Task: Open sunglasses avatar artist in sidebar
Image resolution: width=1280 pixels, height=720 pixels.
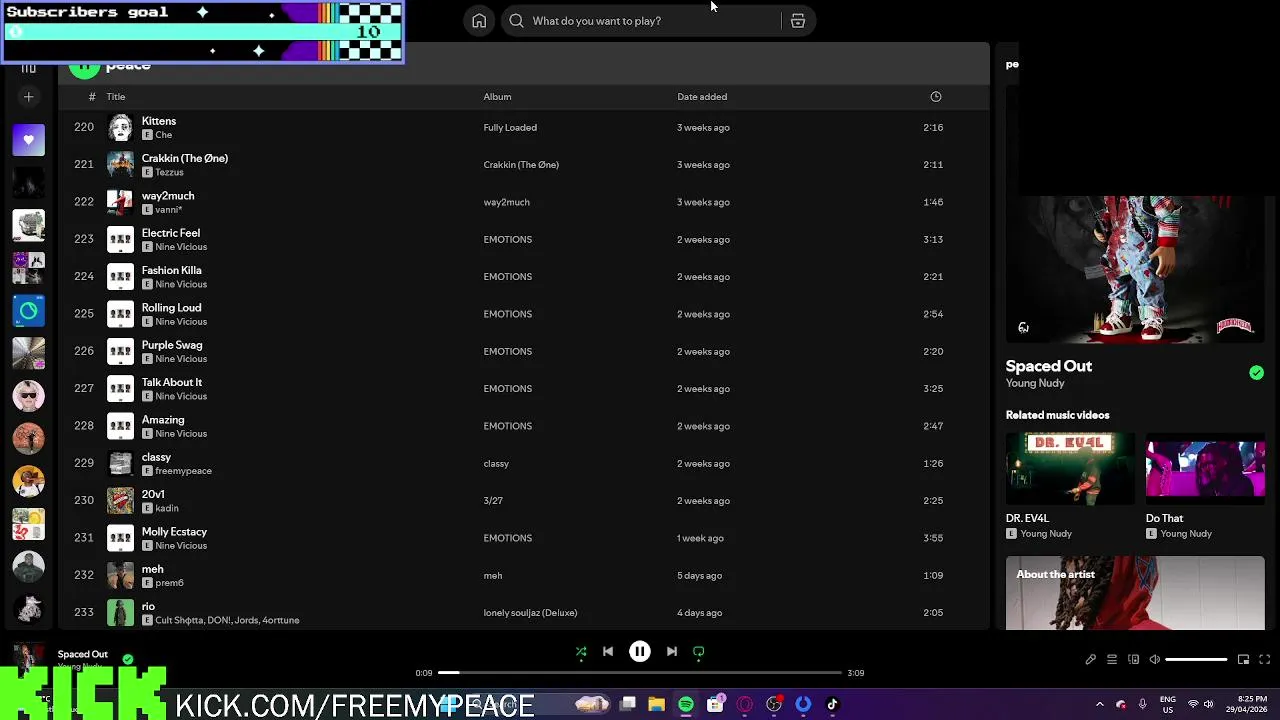Action: tap(29, 396)
